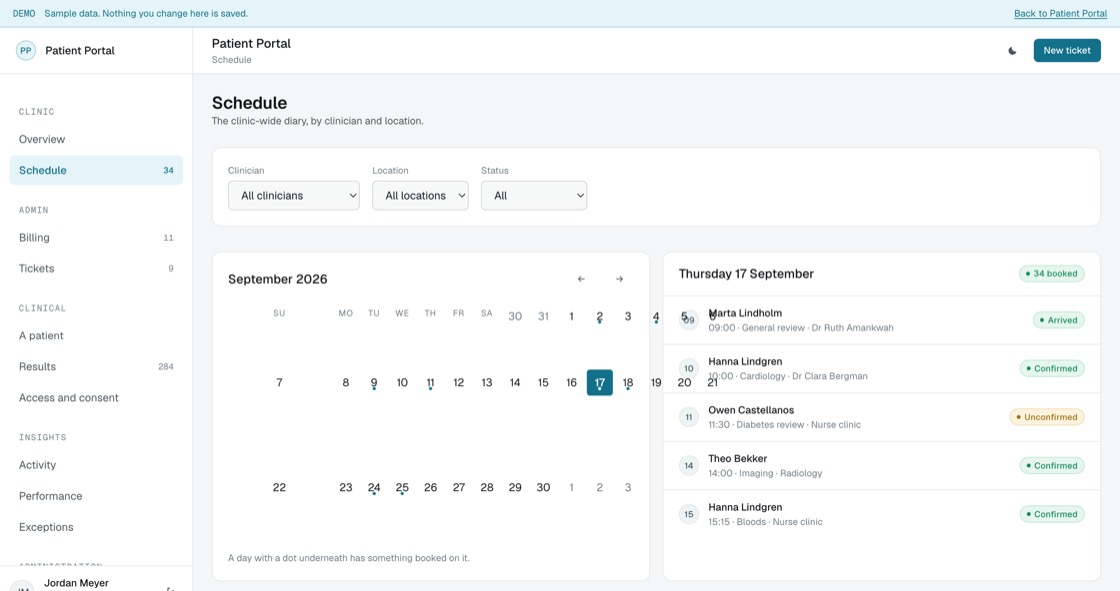Screen dimensions: 1120x591
Task: Click the September 2026 month heading
Action: pyautogui.click(x=278, y=279)
